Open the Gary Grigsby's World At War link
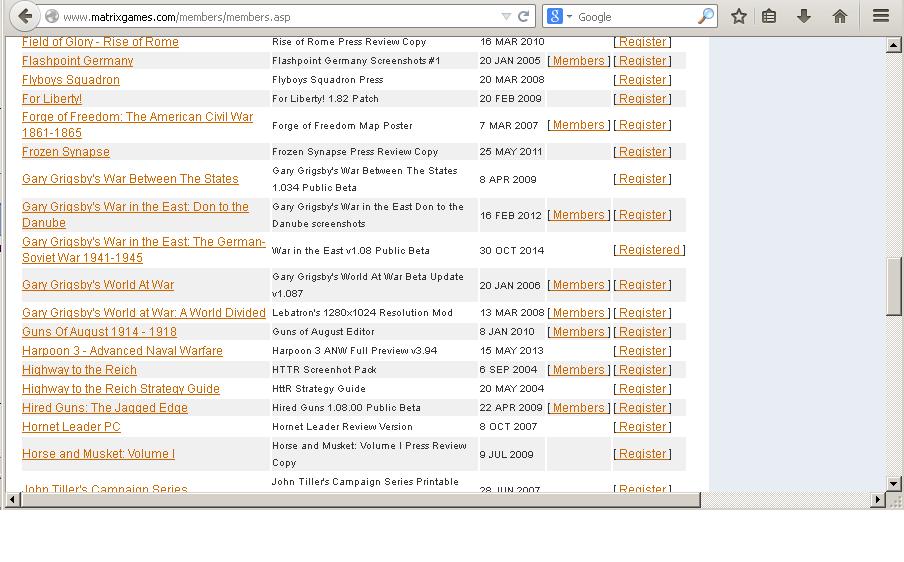The width and height of the screenshot is (904, 562). pyautogui.click(x=98, y=285)
